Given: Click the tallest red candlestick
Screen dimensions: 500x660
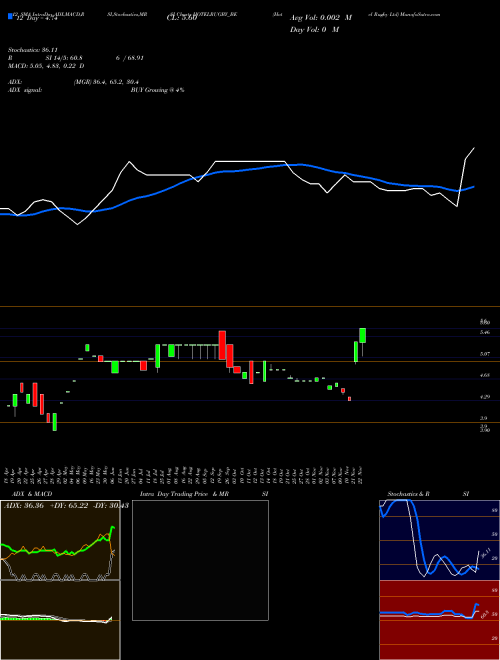Looking at the screenshot, I should pyautogui.click(x=222, y=345).
